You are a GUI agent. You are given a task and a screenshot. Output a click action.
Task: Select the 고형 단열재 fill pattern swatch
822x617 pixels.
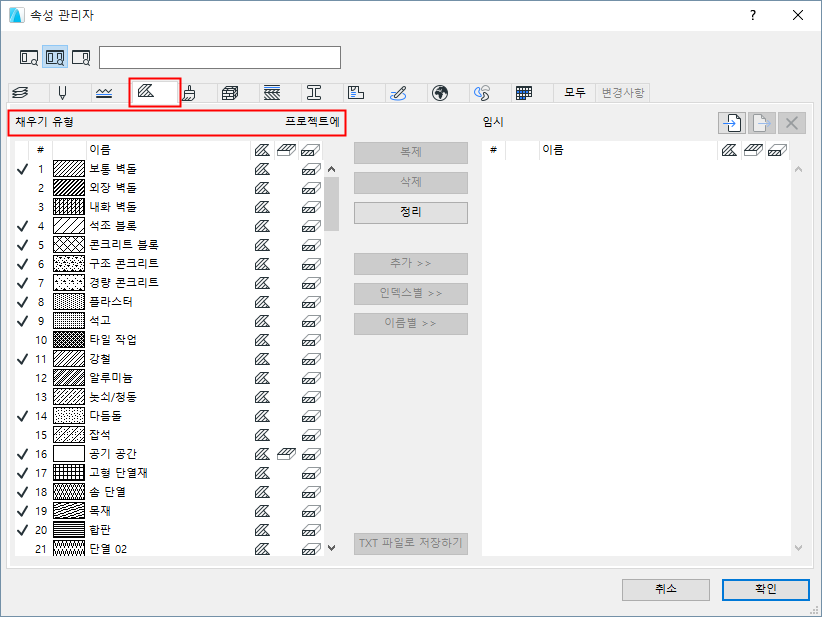[69, 473]
